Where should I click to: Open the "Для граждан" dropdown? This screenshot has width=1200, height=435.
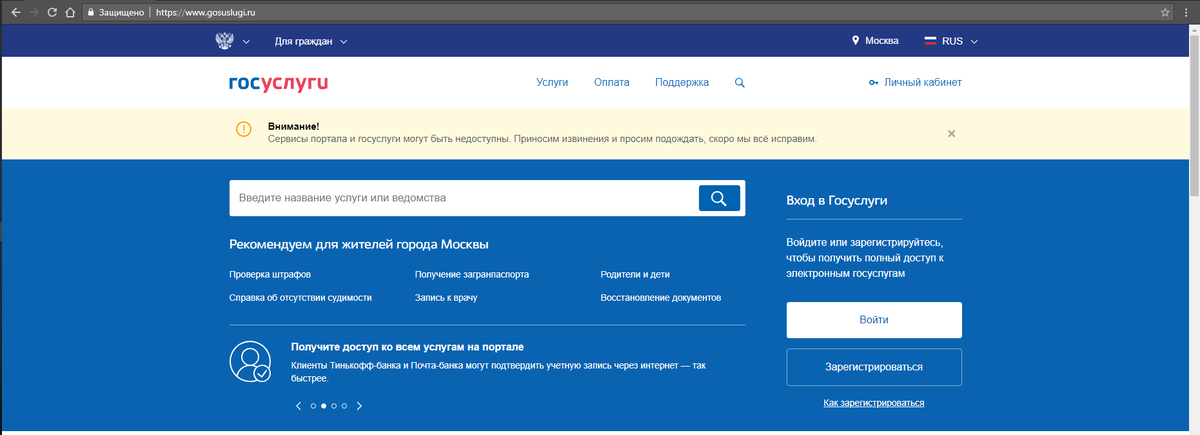tap(311, 42)
